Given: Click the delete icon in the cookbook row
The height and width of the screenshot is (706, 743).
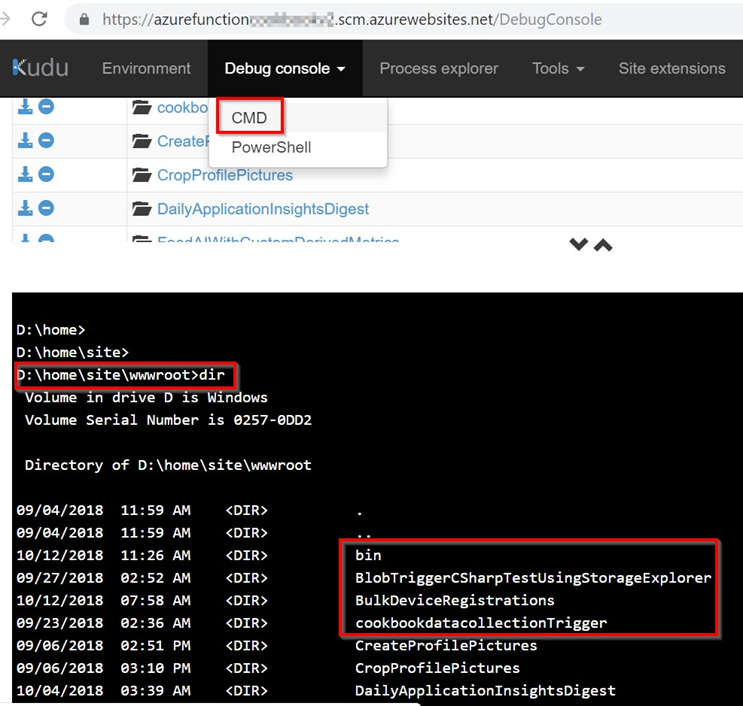Looking at the screenshot, I should coord(46,107).
